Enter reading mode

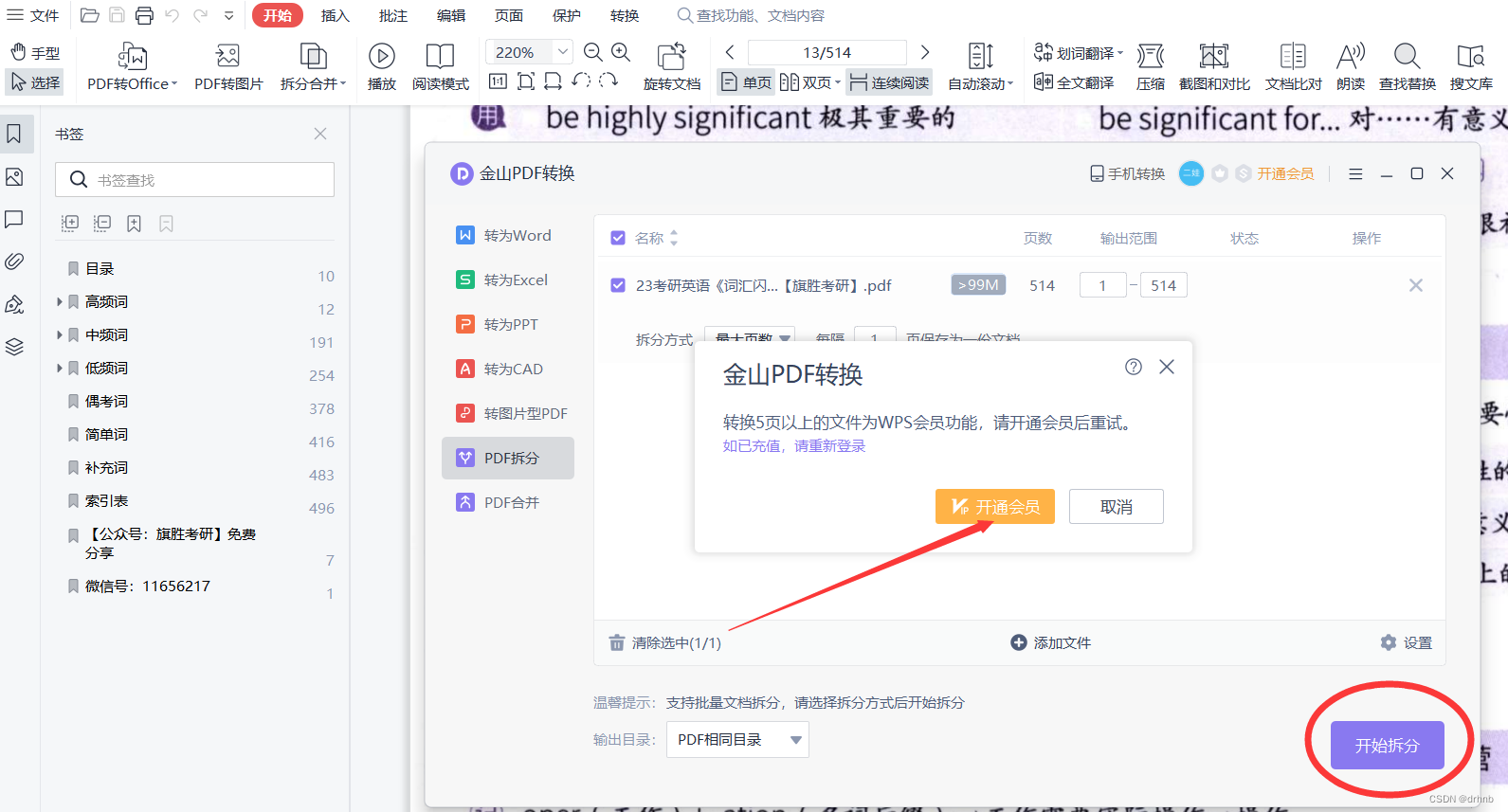[x=441, y=67]
